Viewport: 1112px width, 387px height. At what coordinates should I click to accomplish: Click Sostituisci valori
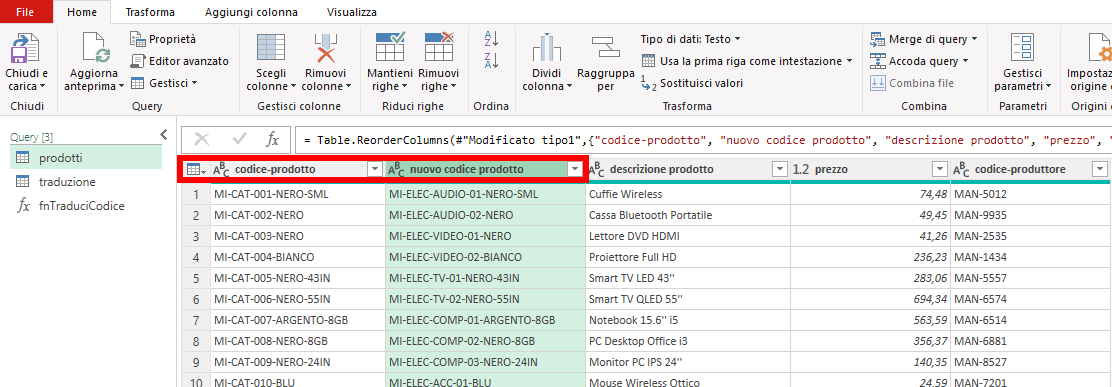[691, 83]
